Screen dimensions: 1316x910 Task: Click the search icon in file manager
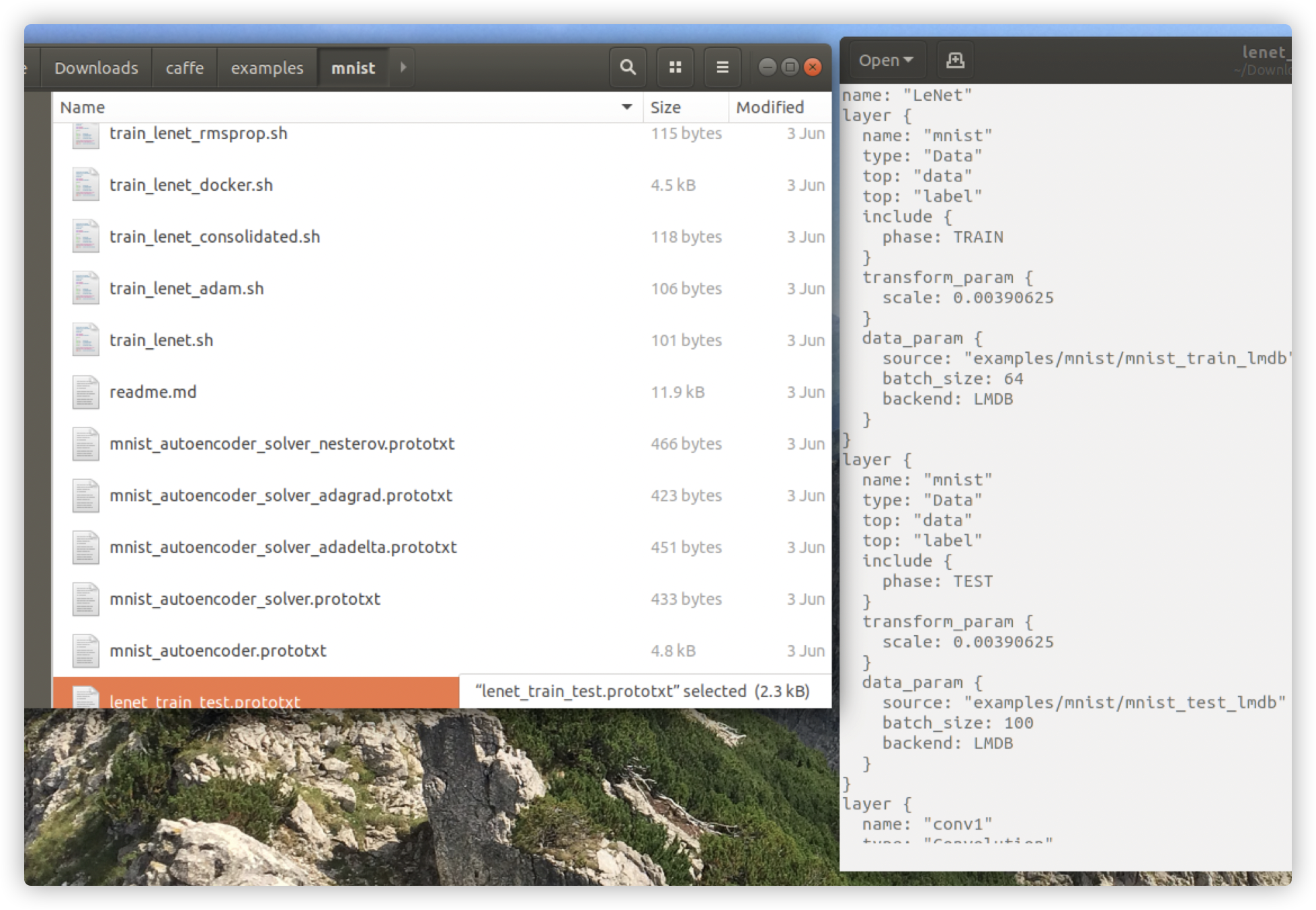[627, 67]
